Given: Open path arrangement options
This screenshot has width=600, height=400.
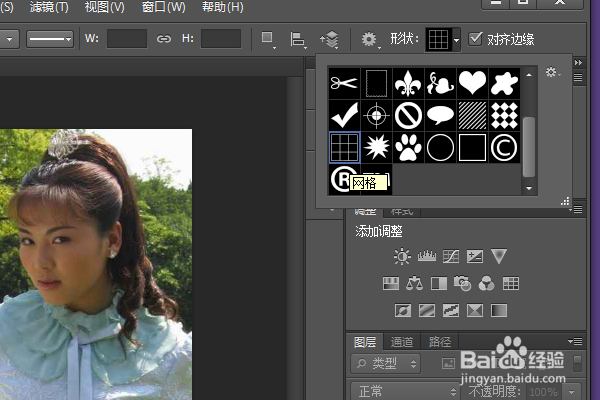Looking at the screenshot, I should pos(329,39).
